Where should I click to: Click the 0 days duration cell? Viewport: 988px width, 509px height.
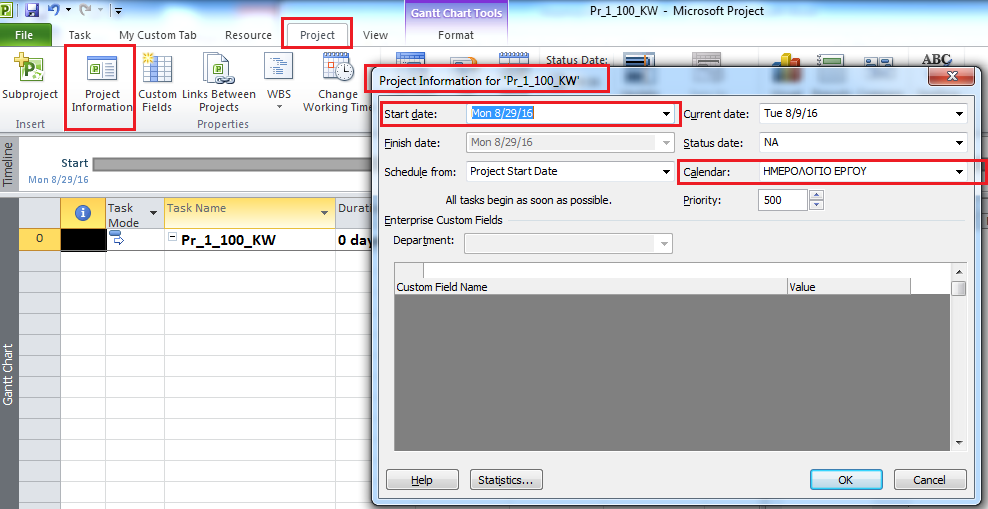tap(354, 239)
